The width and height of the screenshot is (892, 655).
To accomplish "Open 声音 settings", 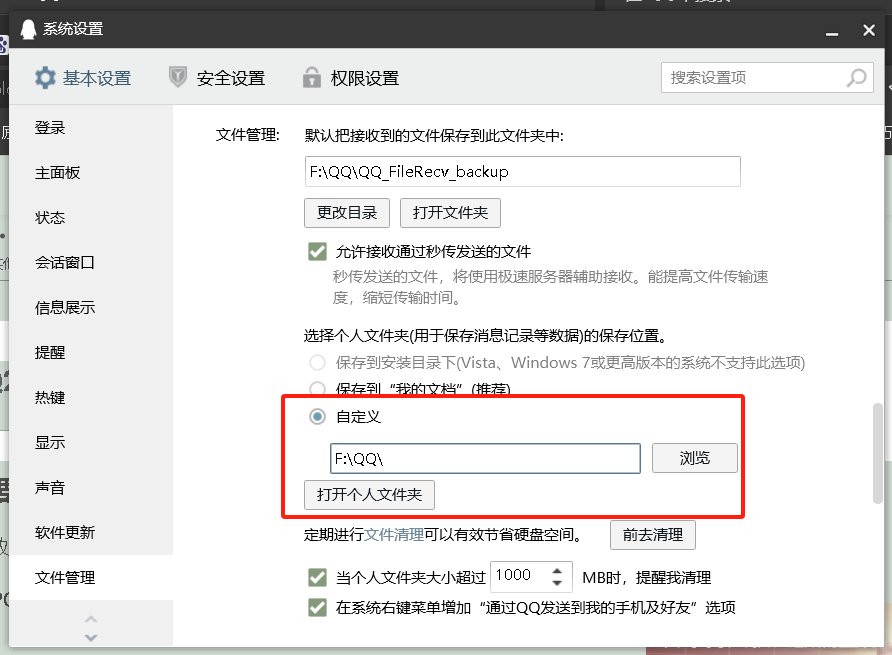I will pos(91,487).
